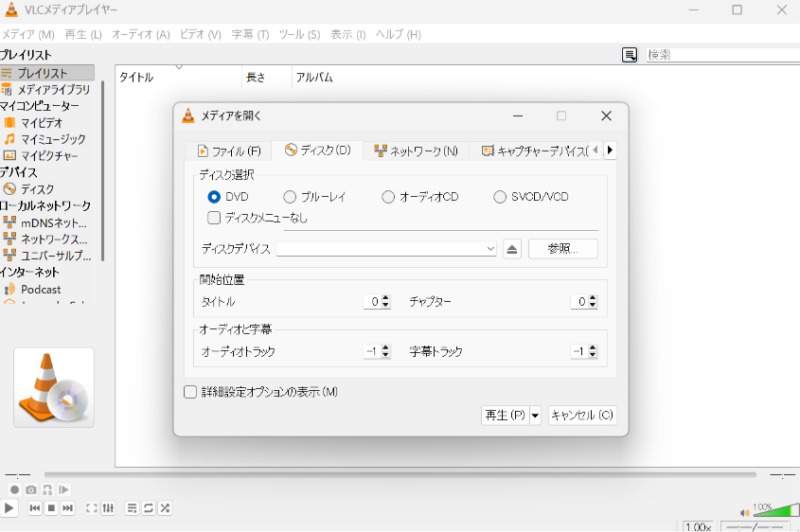
Task: Select マイビデオ in the sidebar
Action: tap(47, 123)
